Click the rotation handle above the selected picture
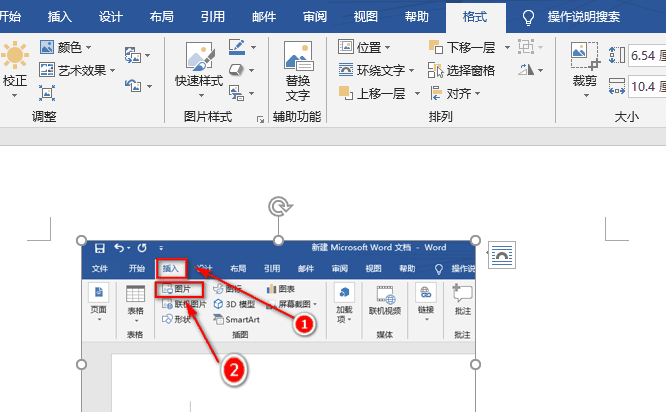This screenshot has height=412, width=666. point(279,206)
